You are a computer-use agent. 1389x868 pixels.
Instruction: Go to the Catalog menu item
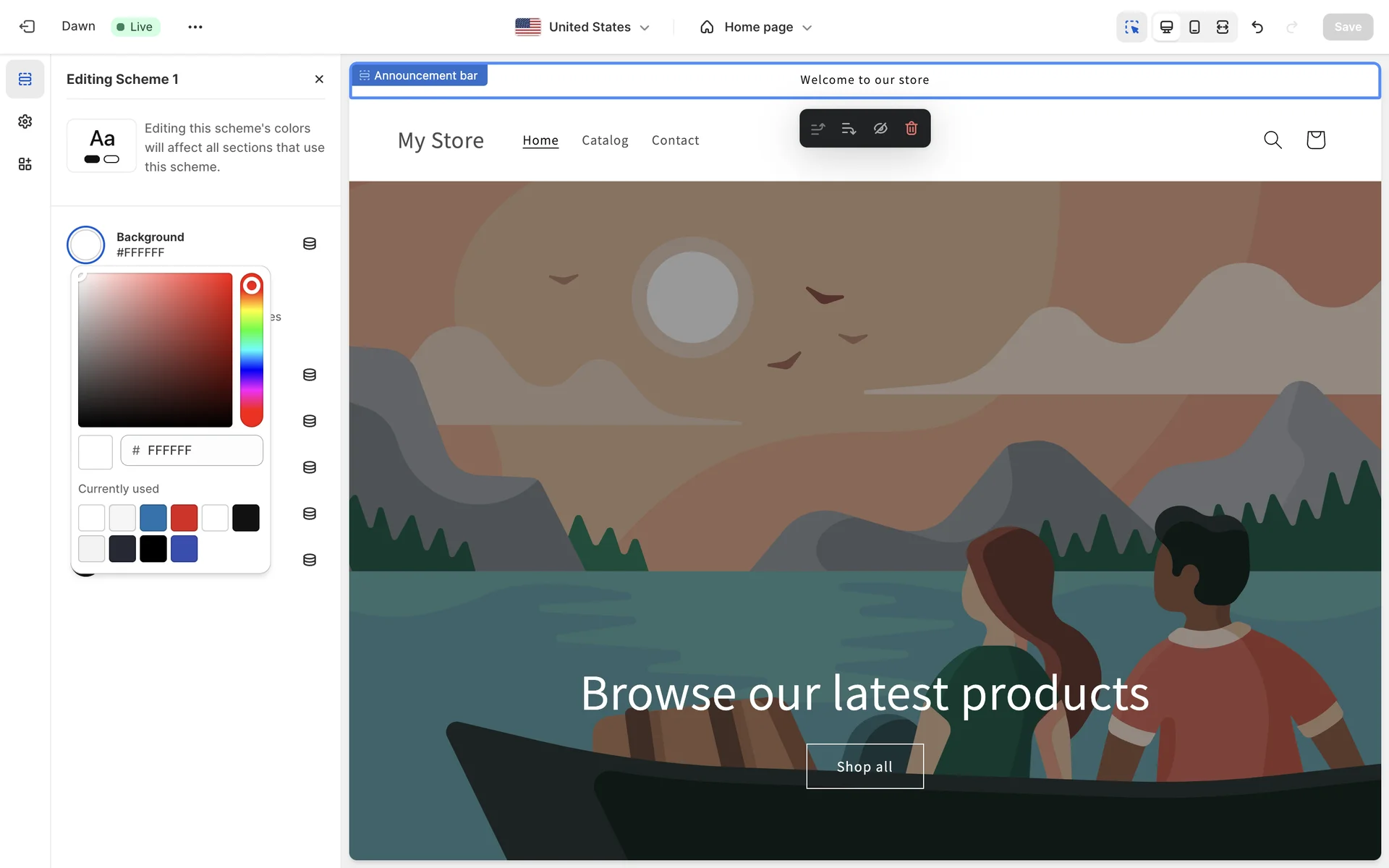tap(605, 140)
